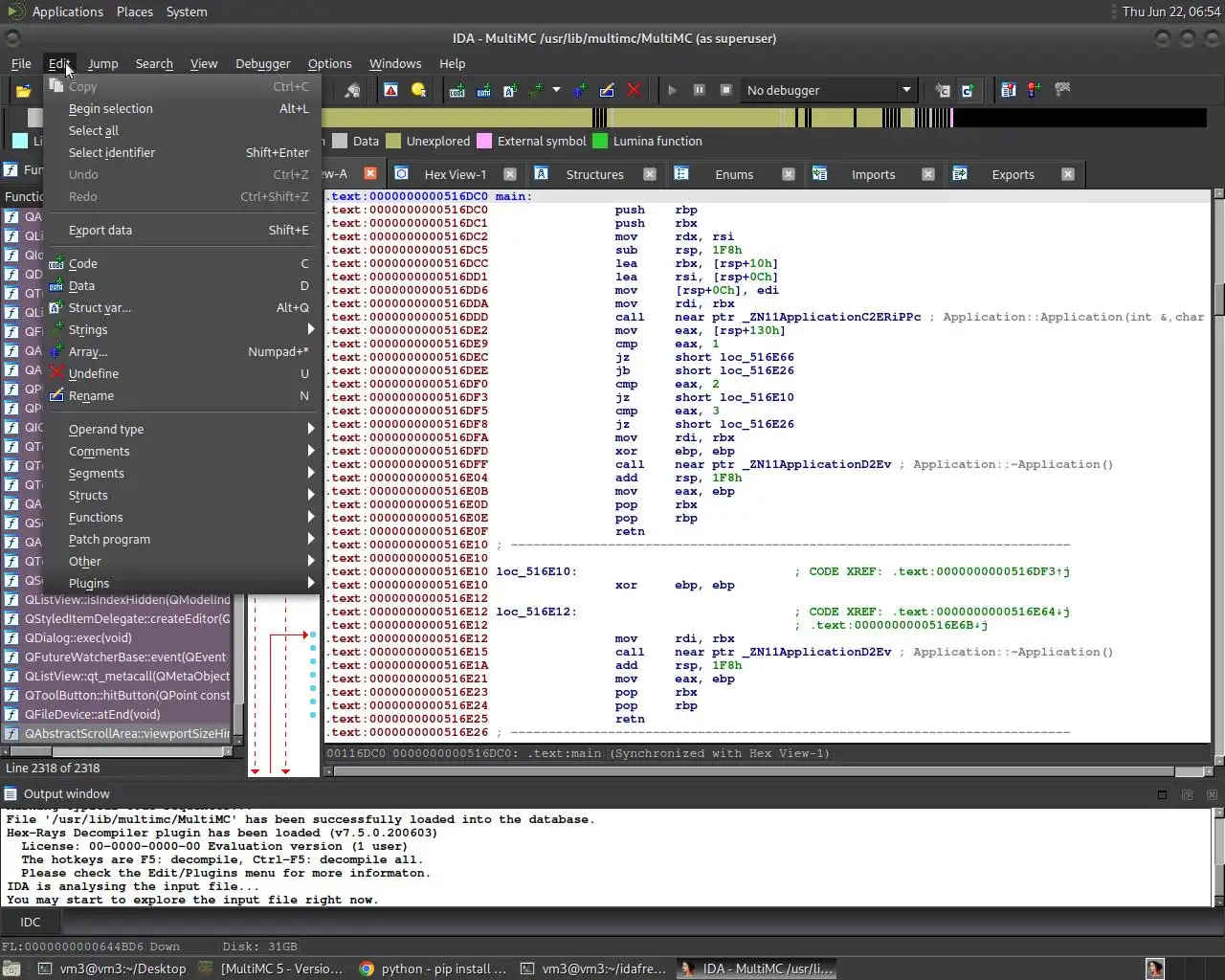Click the blue star plus toolbar icon

[x=580, y=90]
